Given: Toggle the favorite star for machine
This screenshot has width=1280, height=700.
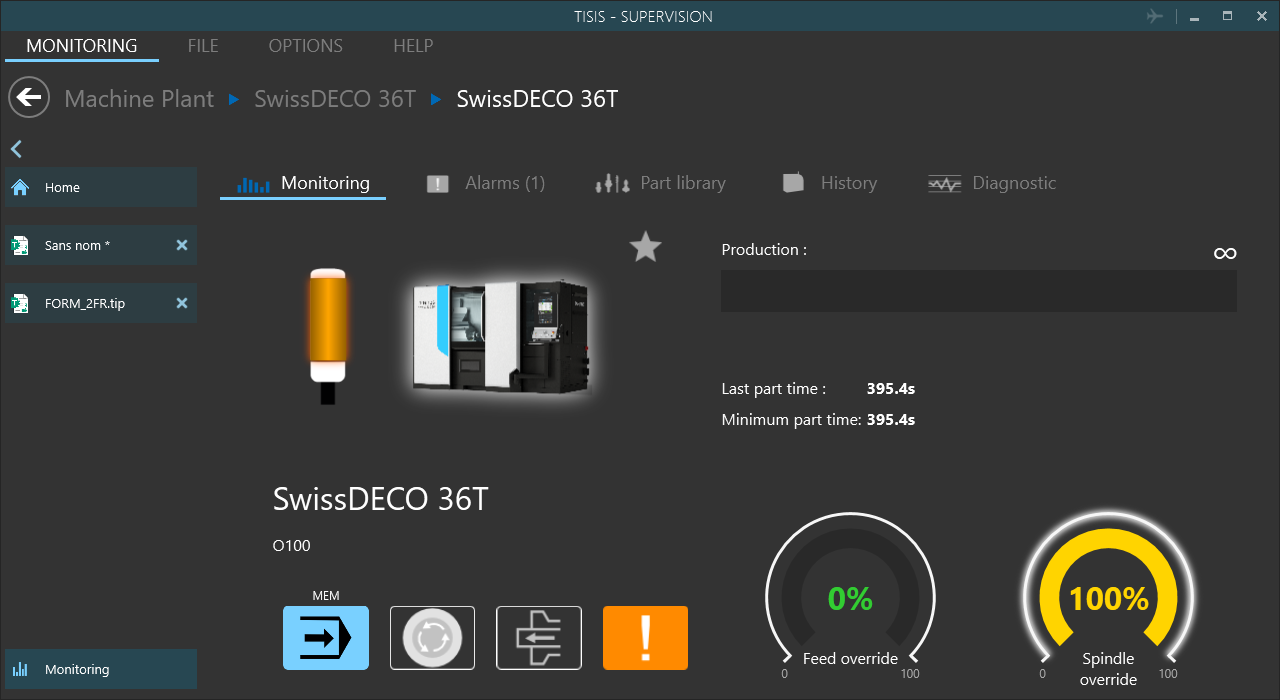Looking at the screenshot, I should coord(646,247).
